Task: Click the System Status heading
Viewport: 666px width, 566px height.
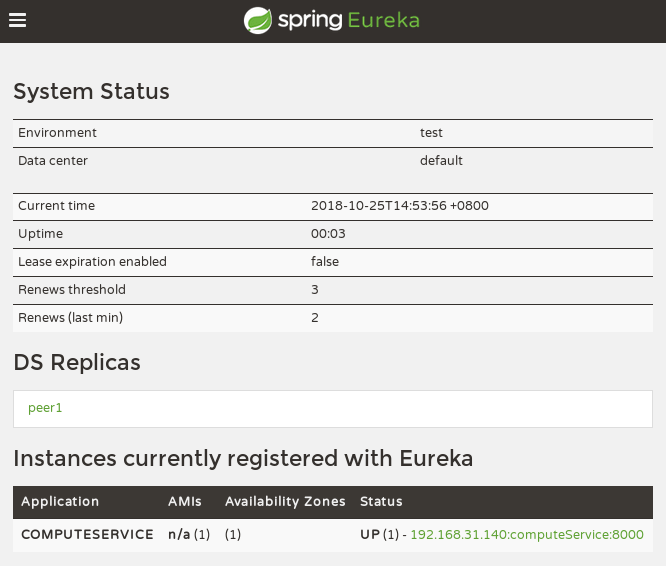Action: pyautogui.click(x=91, y=92)
